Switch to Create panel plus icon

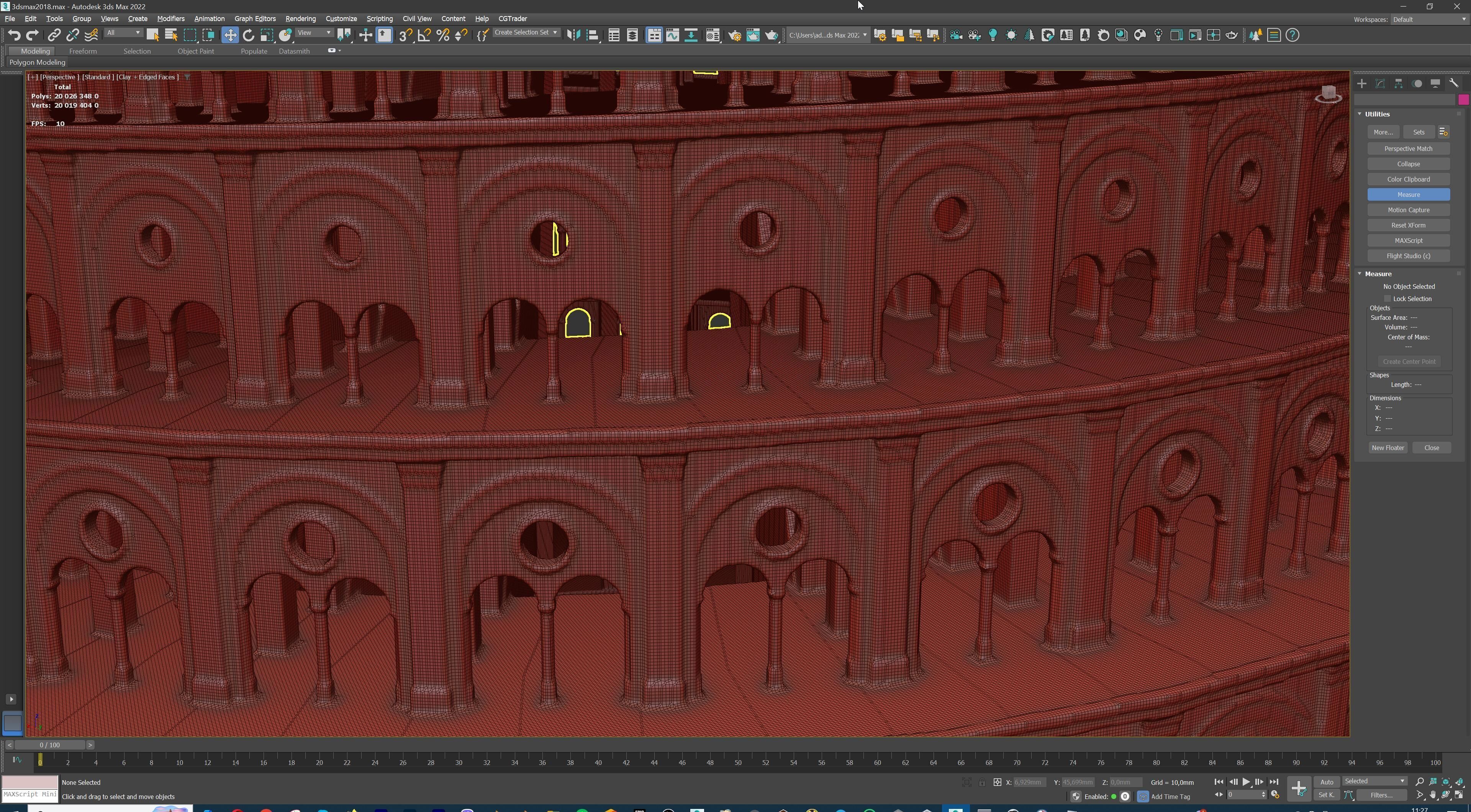click(1362, 83)
